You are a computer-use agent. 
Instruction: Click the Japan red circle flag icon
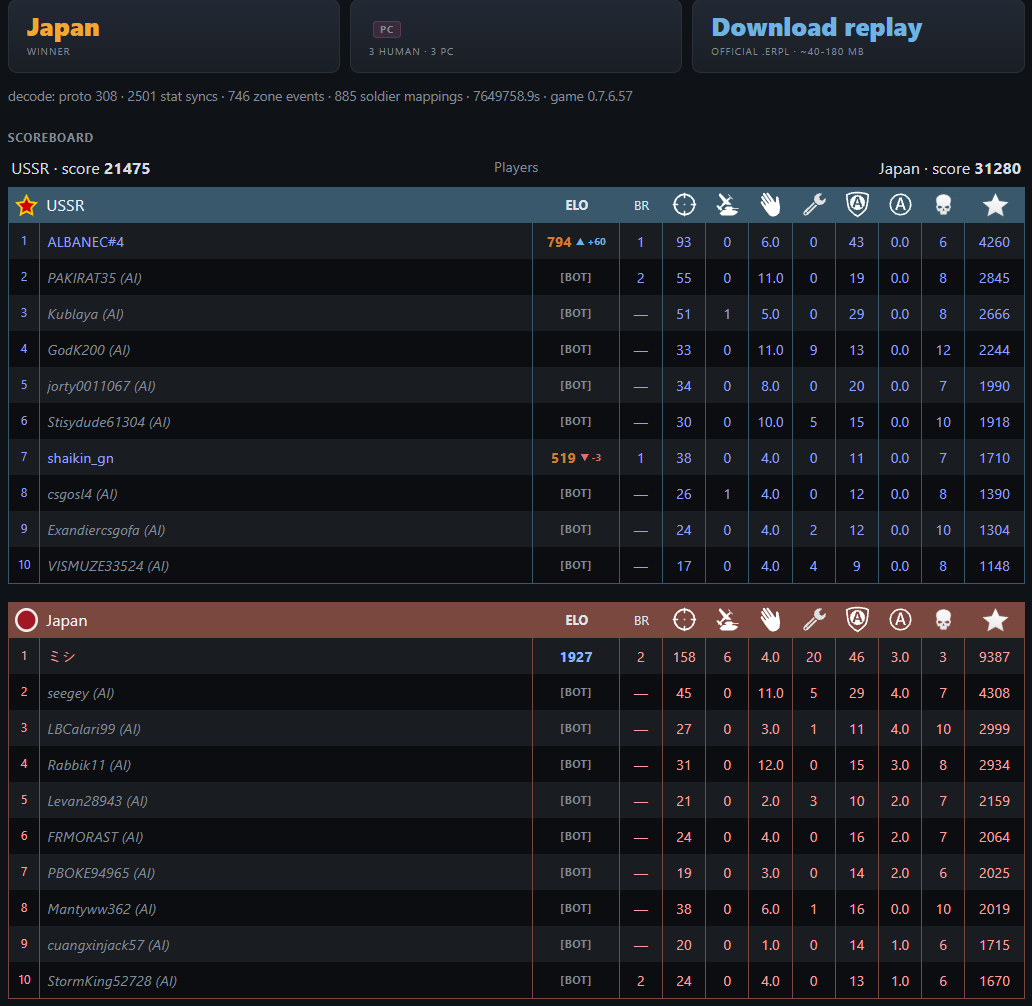coord(26,620)
